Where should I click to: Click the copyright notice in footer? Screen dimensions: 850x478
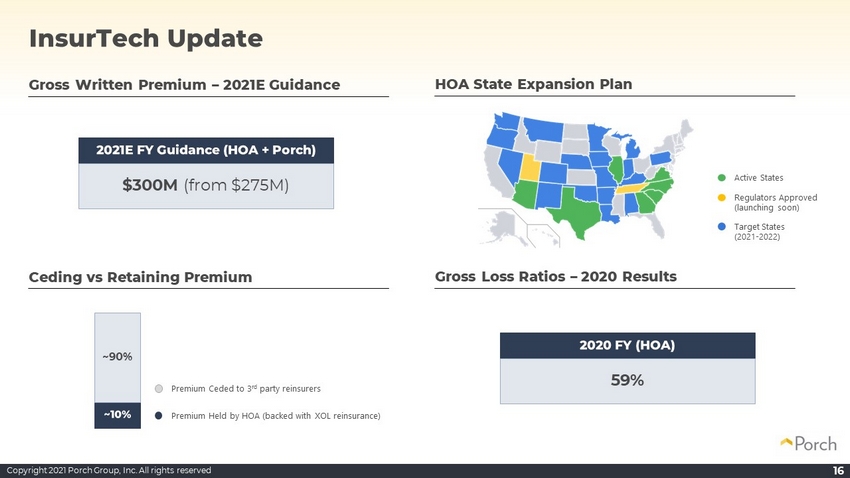(109, 470)
